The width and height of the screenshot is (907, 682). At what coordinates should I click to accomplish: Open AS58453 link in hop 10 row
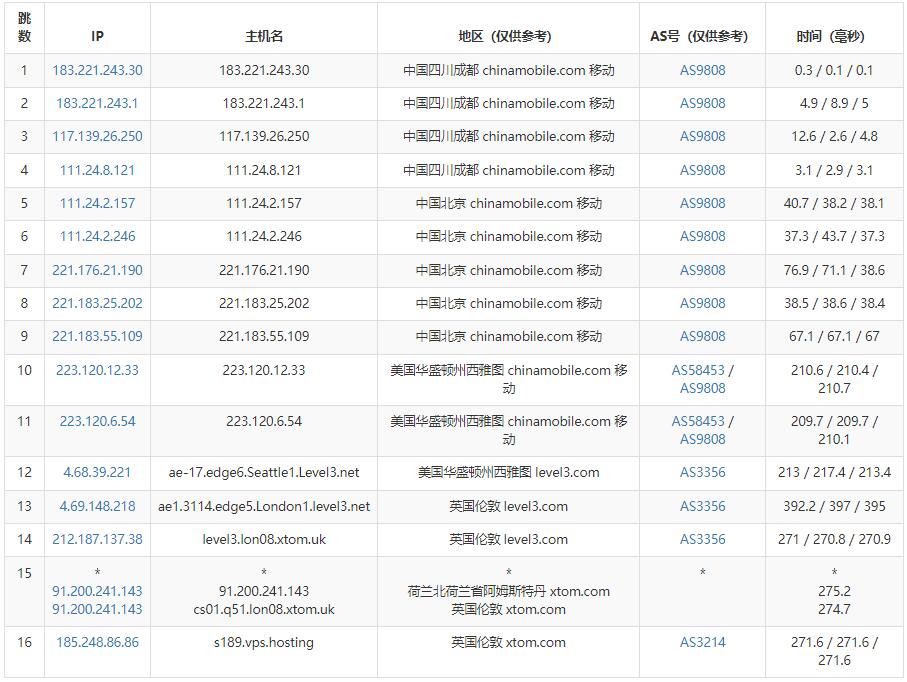[698, 370]
